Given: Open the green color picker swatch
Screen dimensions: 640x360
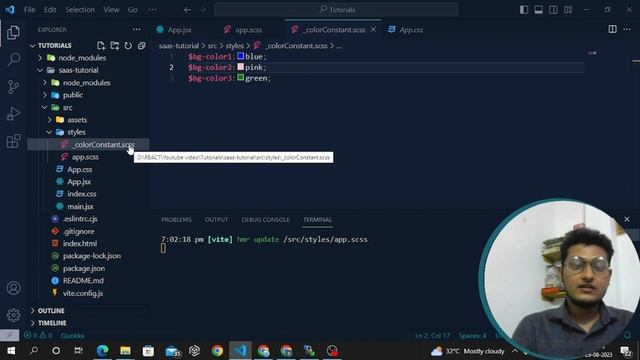Looking at the screenshot, I should [240, 78].
